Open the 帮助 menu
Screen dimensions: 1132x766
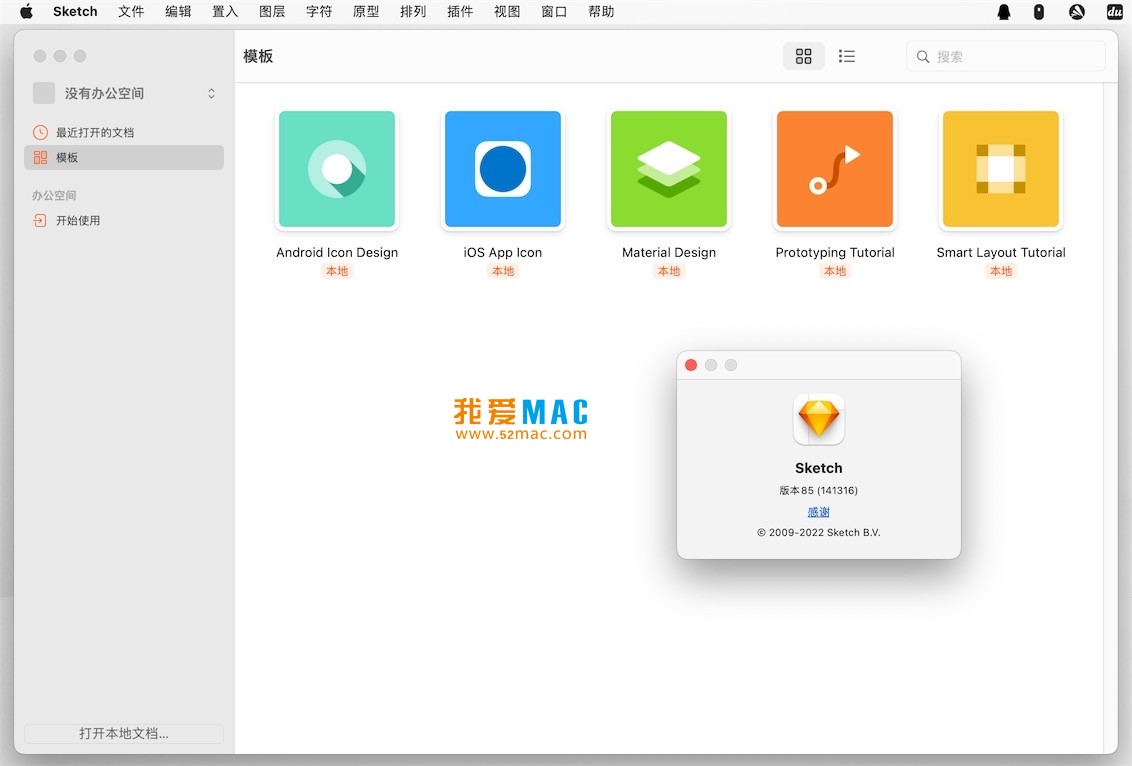pos(601,12)
